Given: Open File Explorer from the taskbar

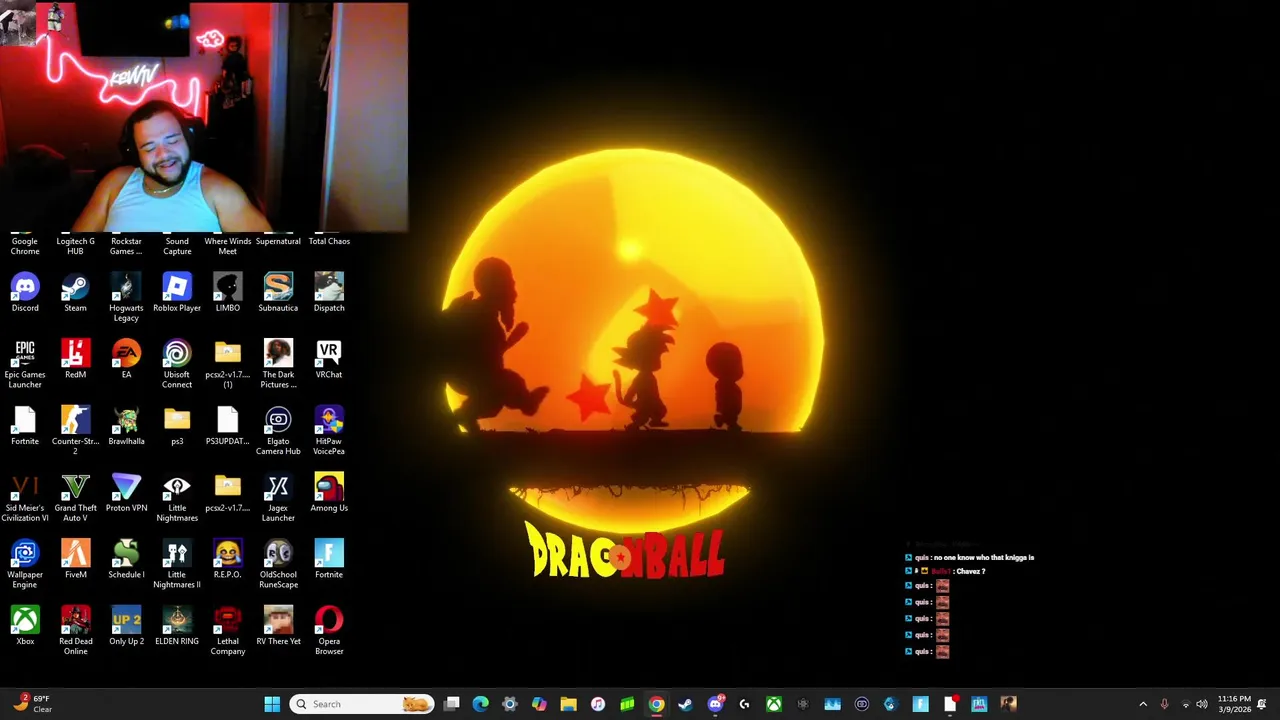Looking at the screenshot, I should (x=568, y=704).
